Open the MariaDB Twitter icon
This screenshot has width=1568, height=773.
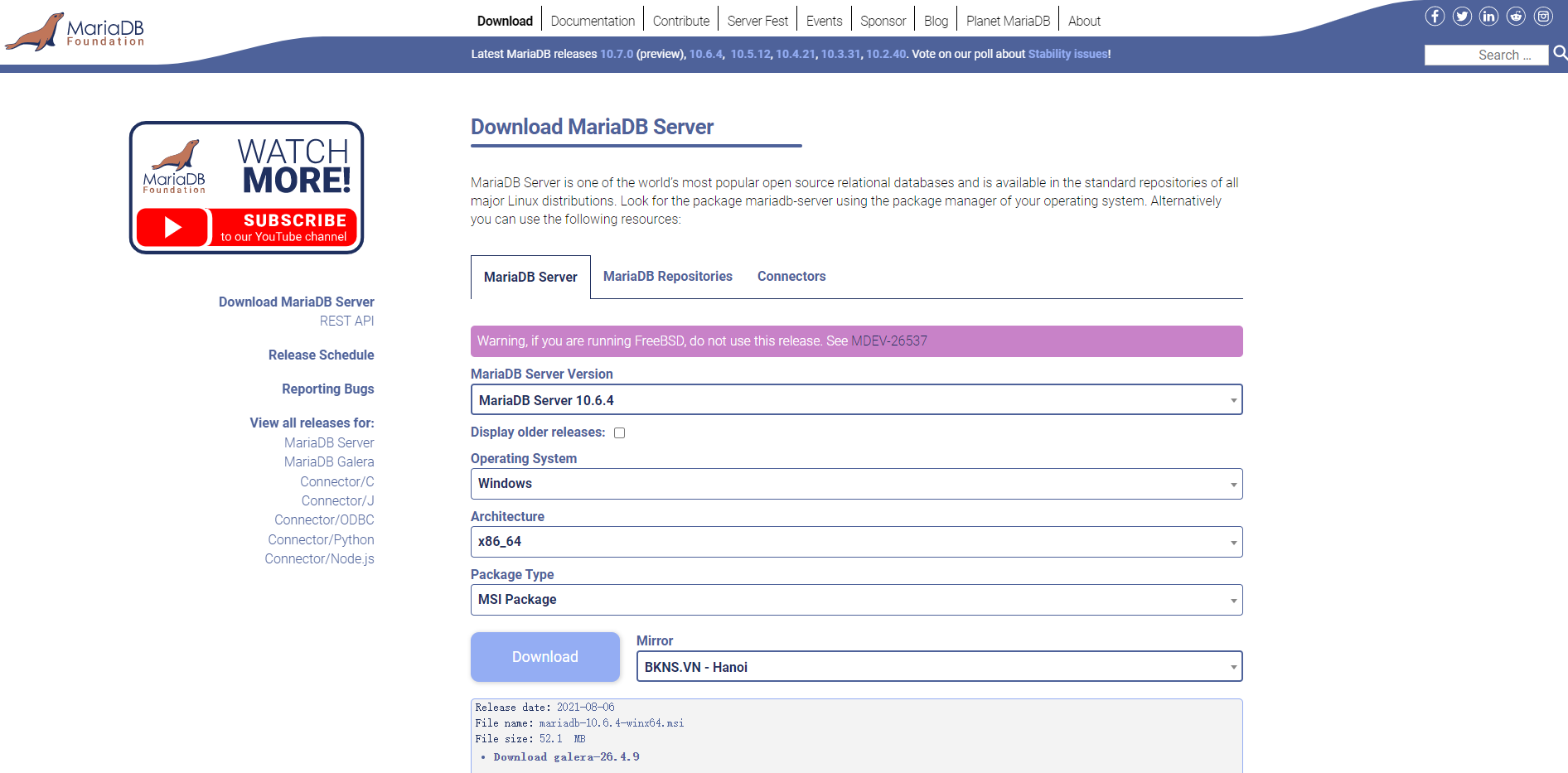pyautogui.click(x=1462, y=16)
